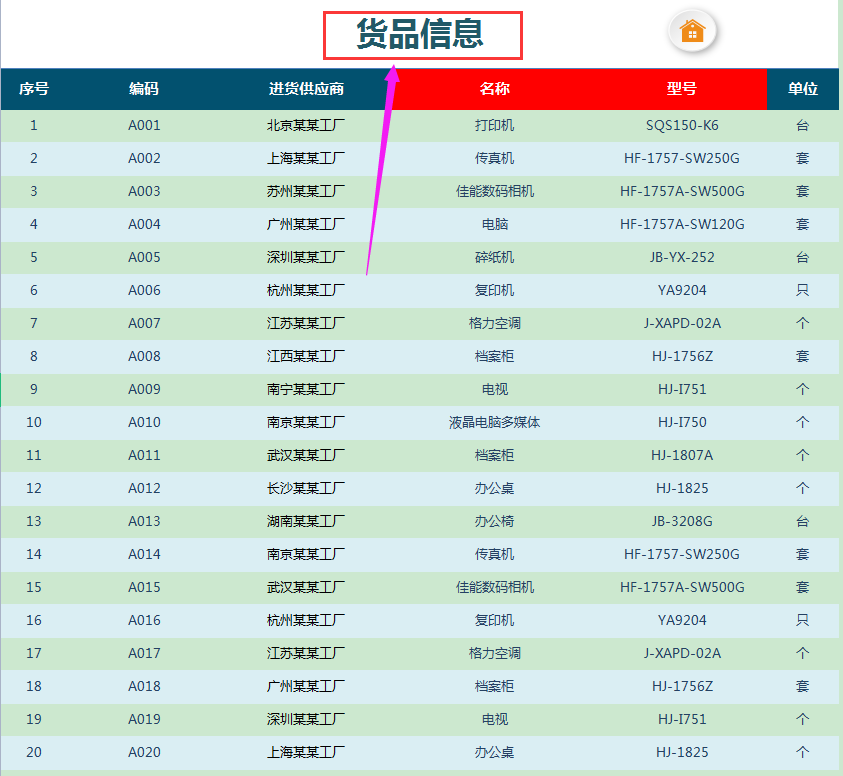The height and width of the screenshot is (776, 843).
Task: Click the red 名称 column header
Action: [495, 89]
